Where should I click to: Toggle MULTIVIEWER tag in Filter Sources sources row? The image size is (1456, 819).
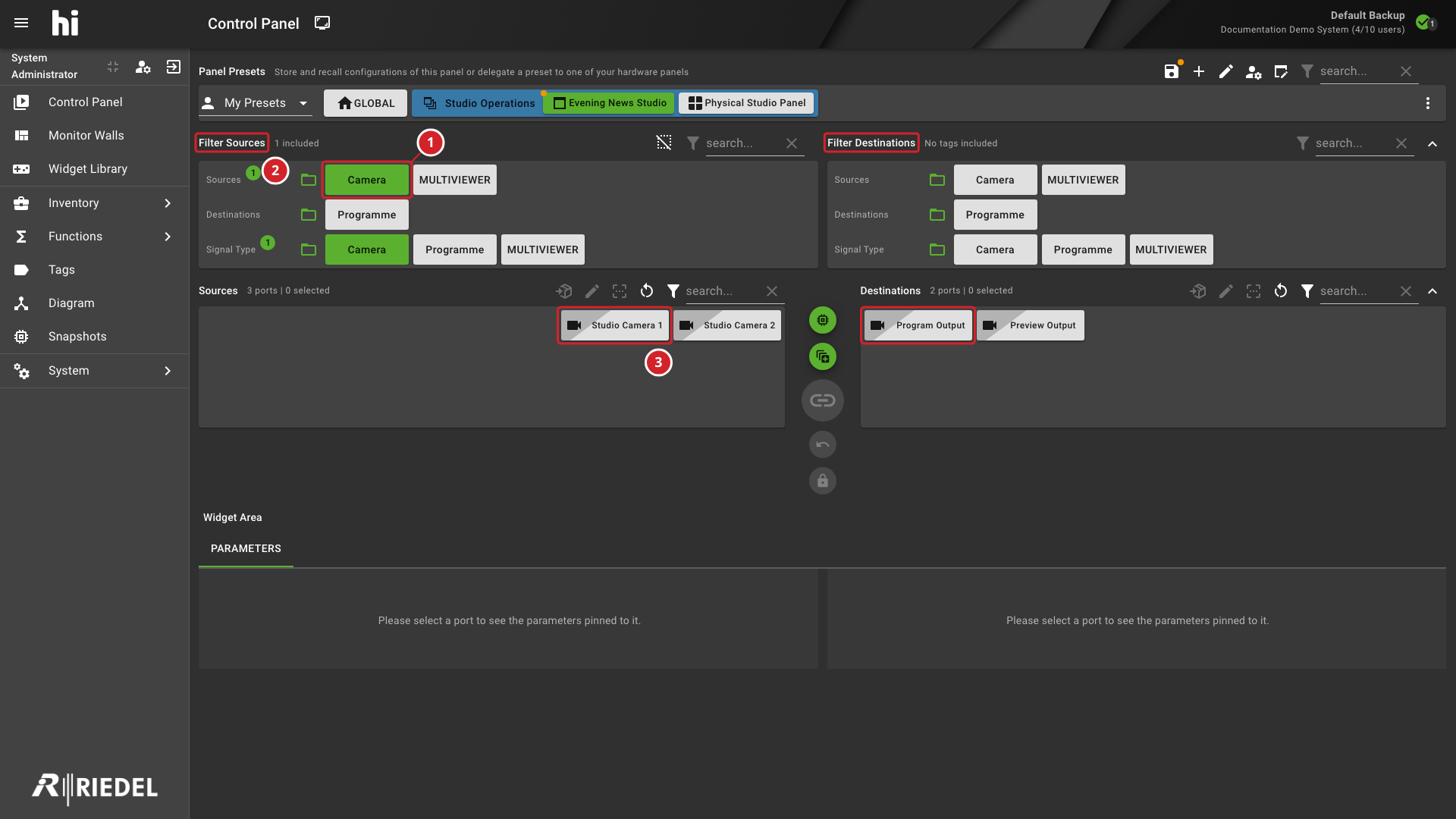455,180
